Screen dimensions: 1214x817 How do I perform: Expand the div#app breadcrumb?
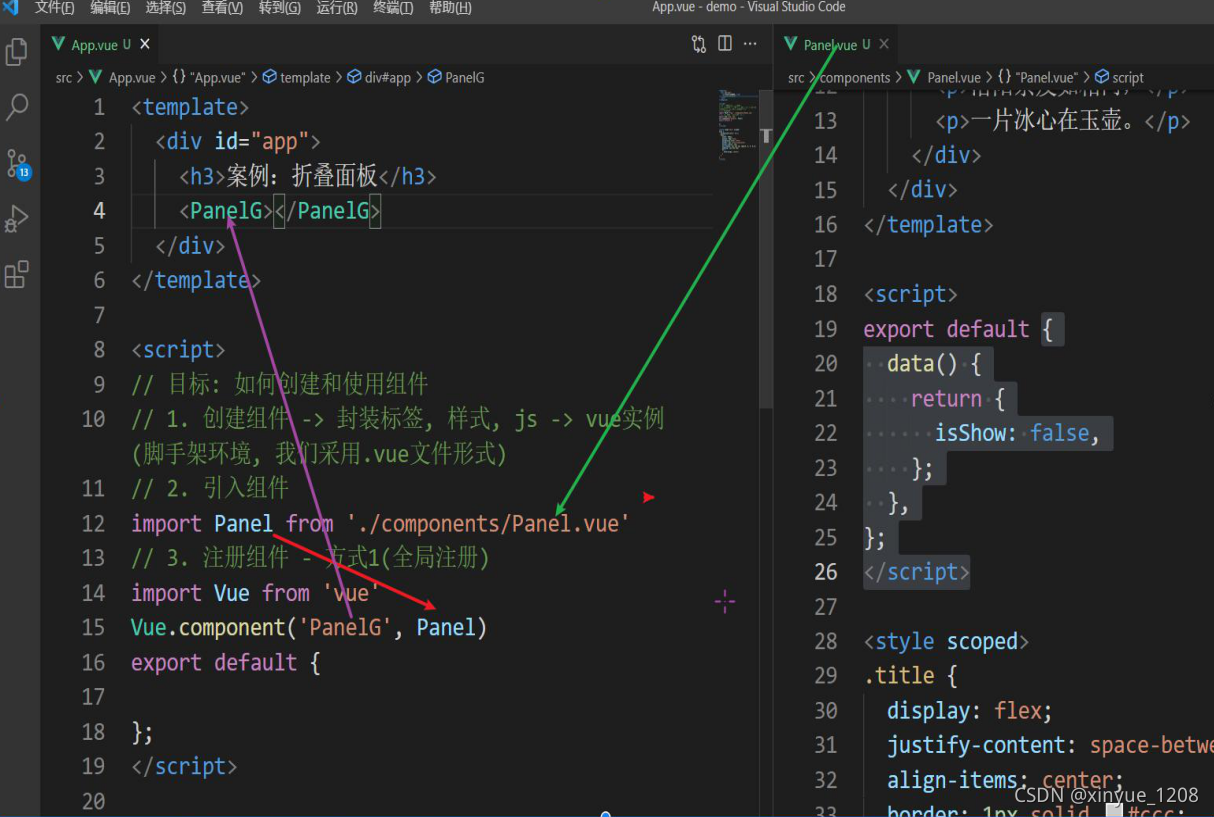point(380,77)
